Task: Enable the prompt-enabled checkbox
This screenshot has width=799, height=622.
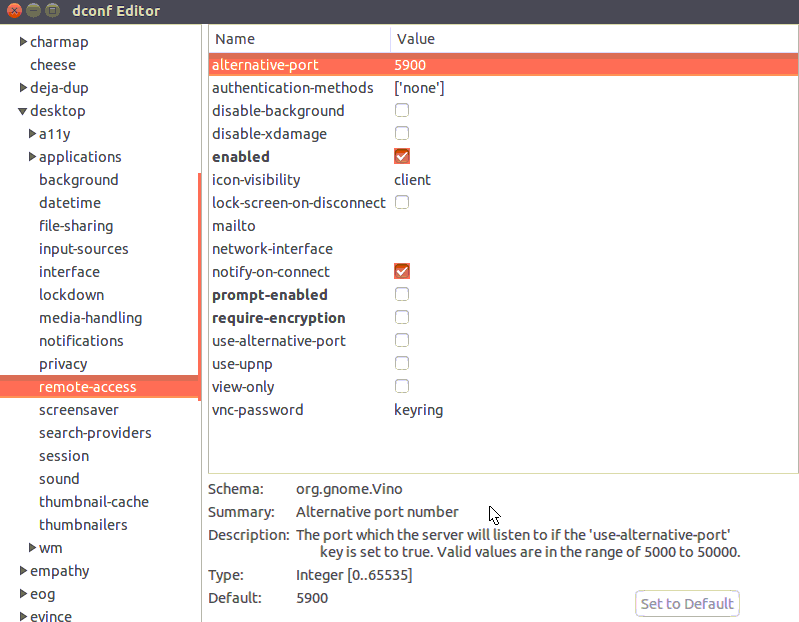Action: point(402,294)
